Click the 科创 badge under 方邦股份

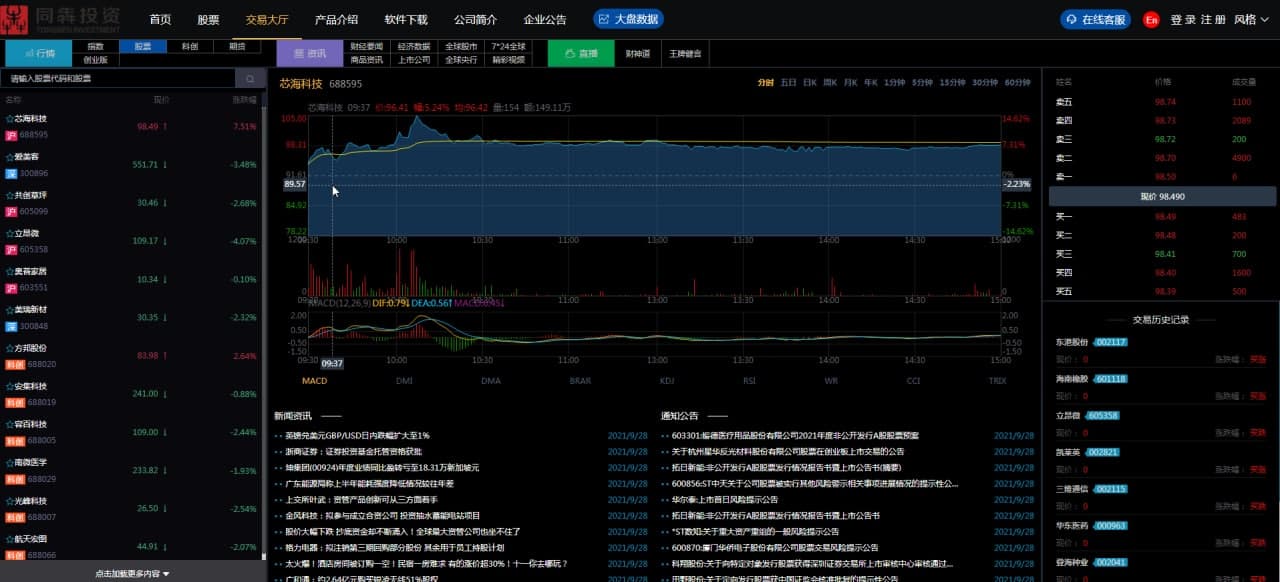[15, 364]
